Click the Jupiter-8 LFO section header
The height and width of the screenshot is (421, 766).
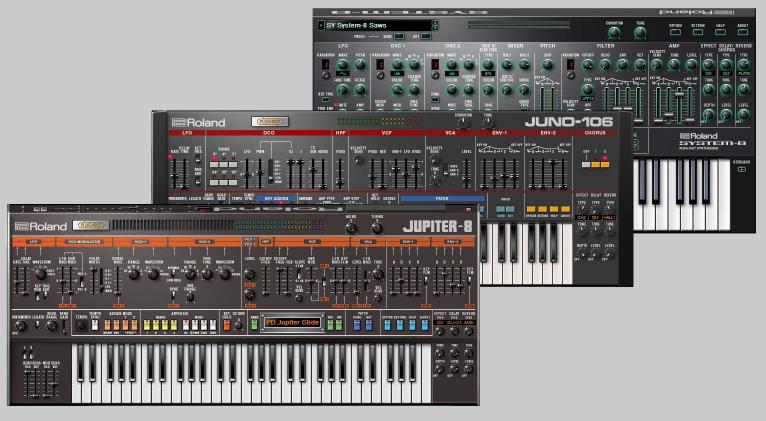tap(34, 242)
